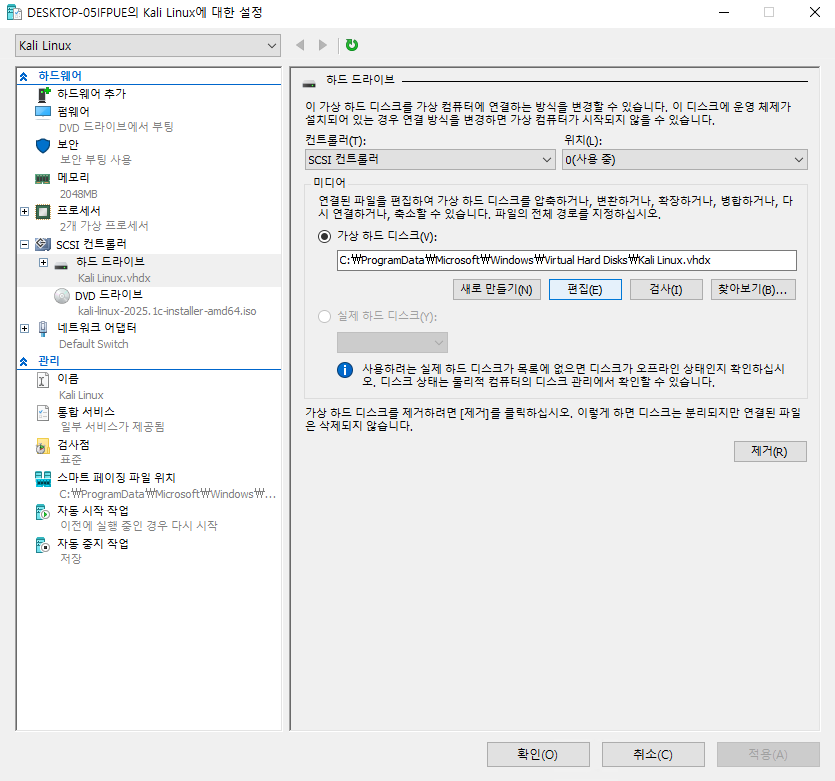Select the physical hard disk (실제 하드 디스크) radio button
Viewport: 835px width, 781px height.
(x=323, y=317)
